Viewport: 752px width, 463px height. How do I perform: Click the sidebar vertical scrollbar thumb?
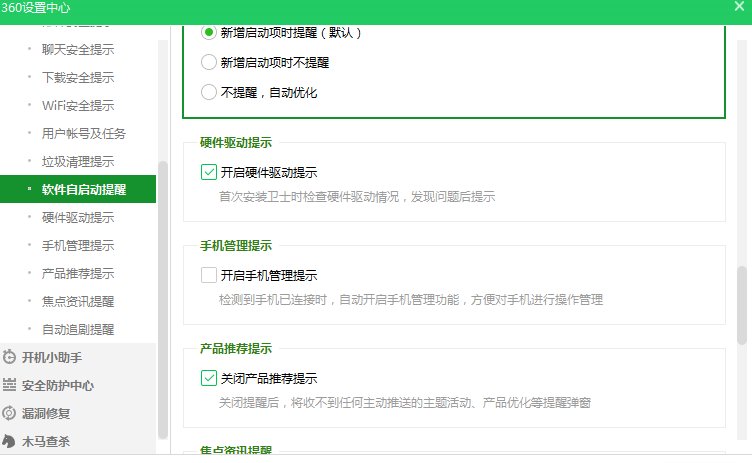click(163, 300)
